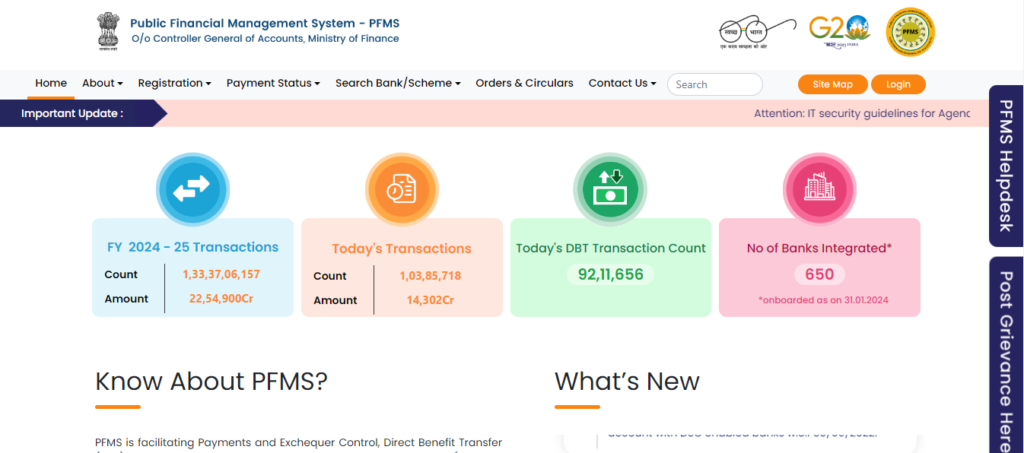Click the amount value 14,302Cr

point(430,300)
